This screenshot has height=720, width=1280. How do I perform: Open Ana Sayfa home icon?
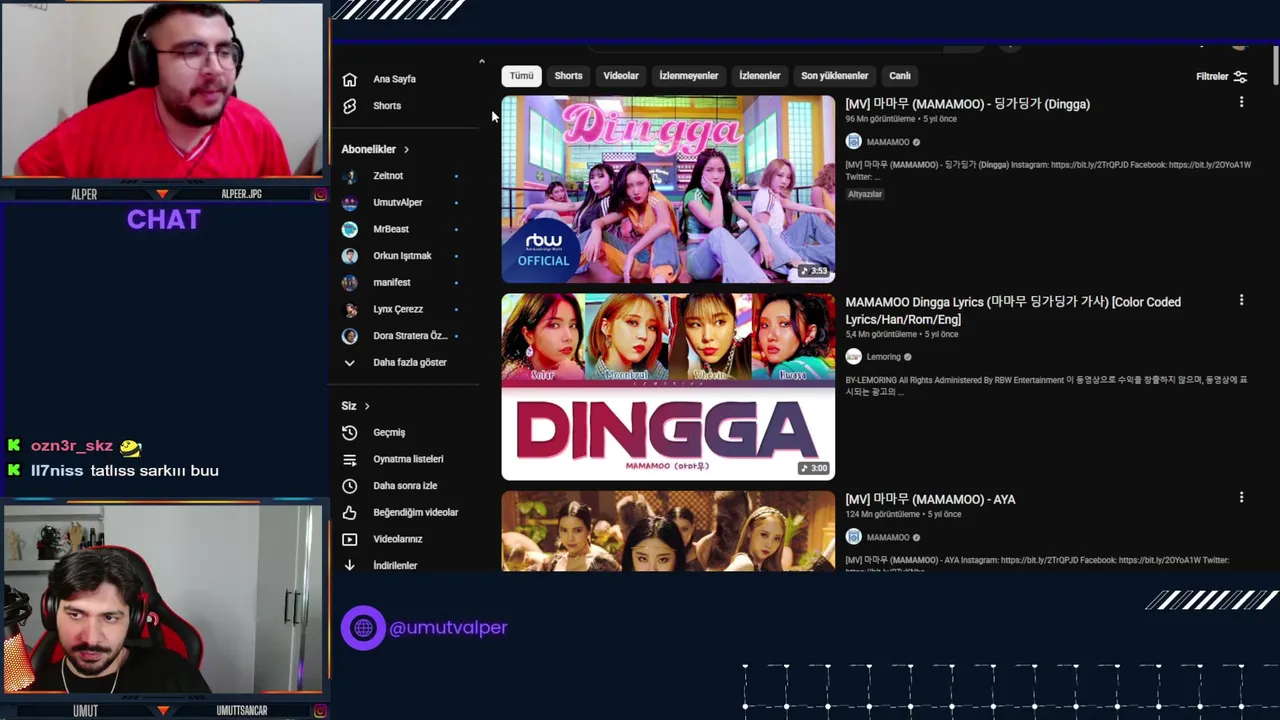[349, 79]
